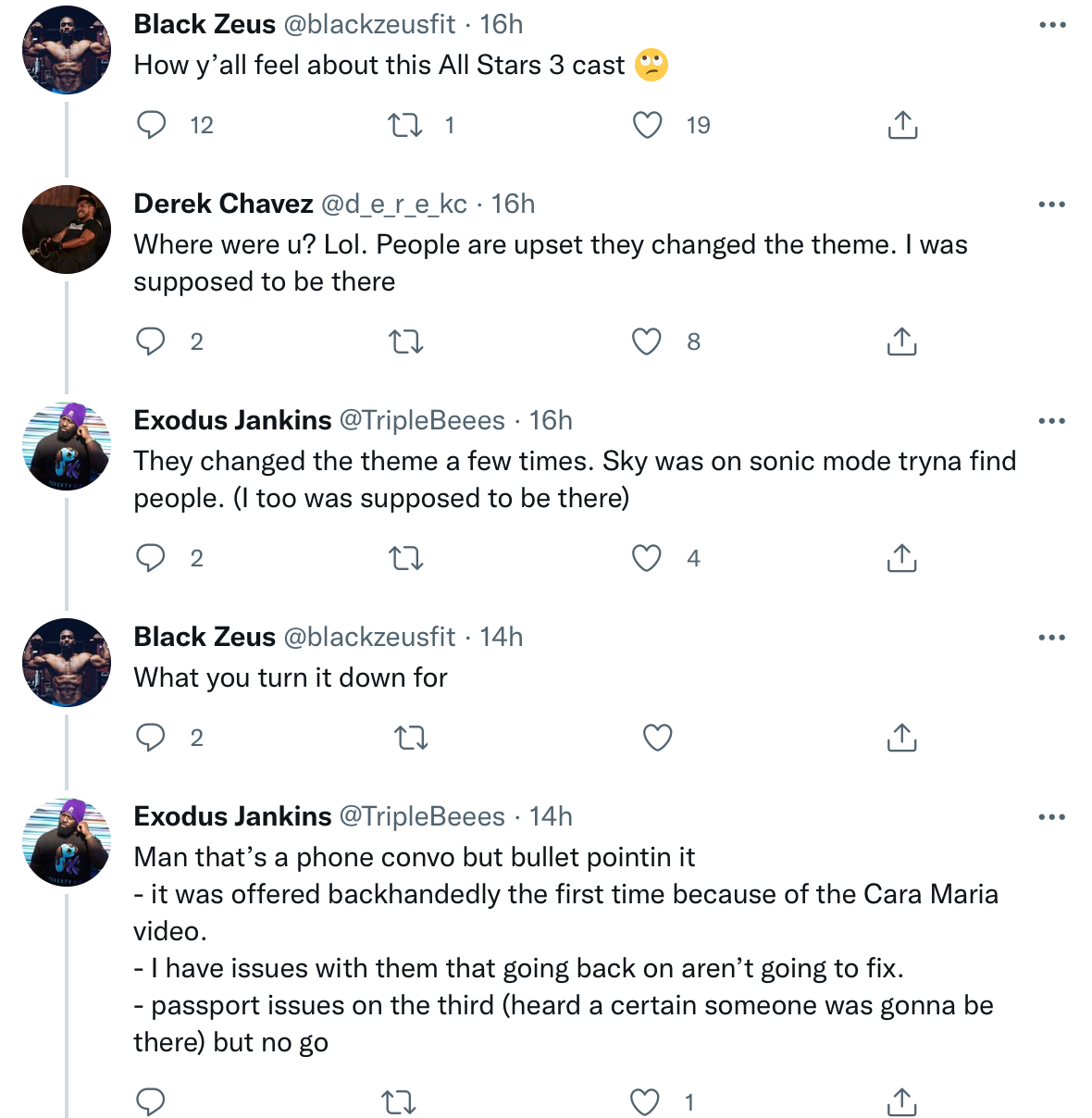Screen dimensions: 1092x1118
Task: Retweet Exodus Jankins' bullet point tweet
Action: click(x=399, y=1102)
